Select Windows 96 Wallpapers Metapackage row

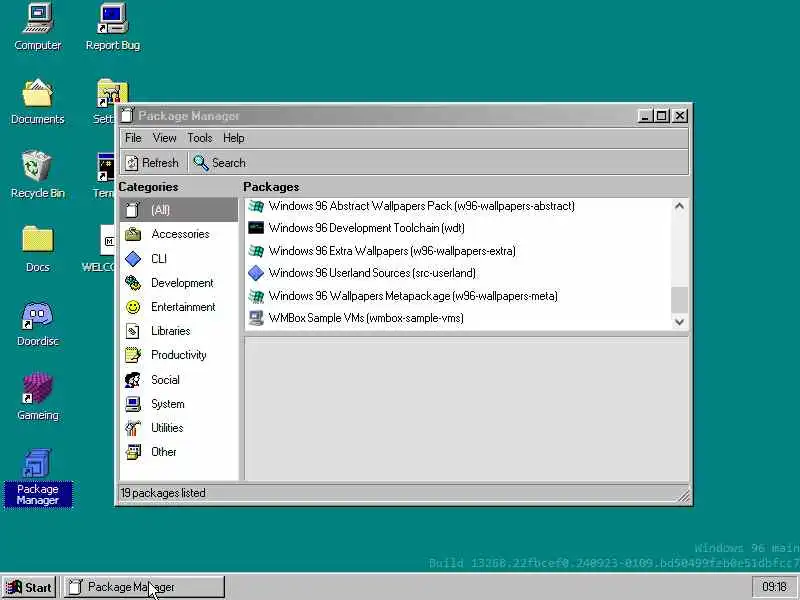point(458,296)
